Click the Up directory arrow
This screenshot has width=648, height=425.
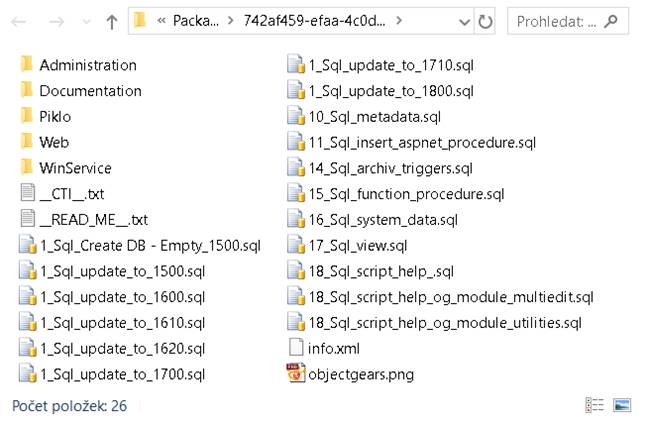tap(111, 20)
